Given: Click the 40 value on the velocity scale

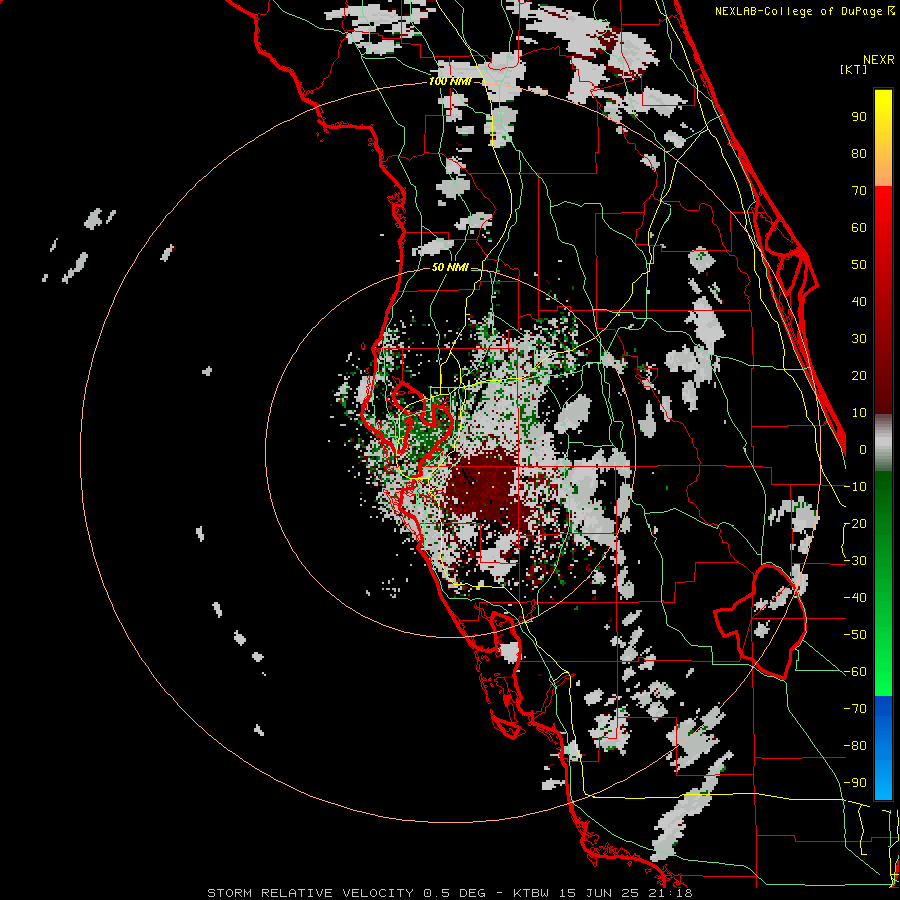Looking at the screenshot, I should [859, 301].
